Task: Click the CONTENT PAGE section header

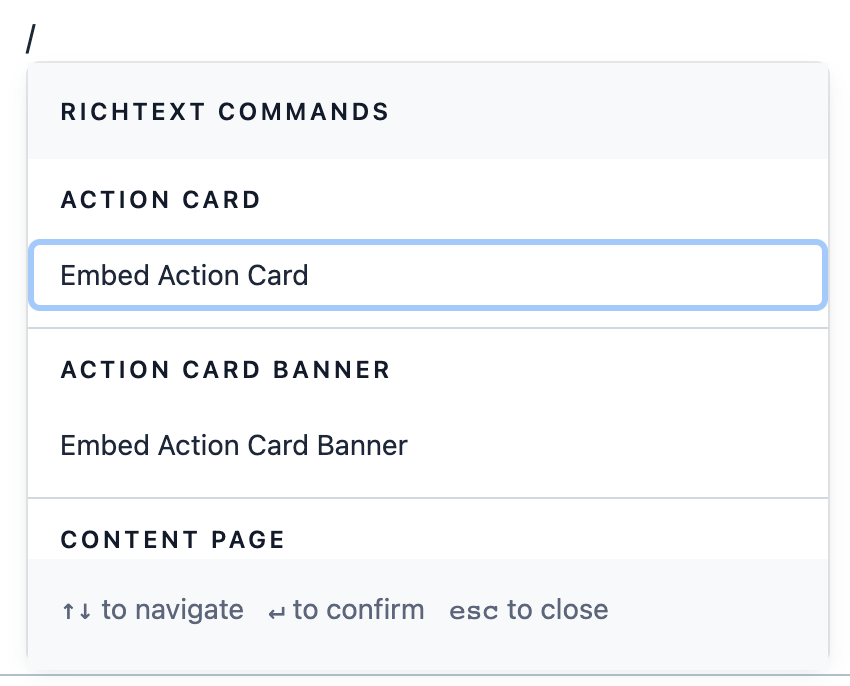Action: 172,539
